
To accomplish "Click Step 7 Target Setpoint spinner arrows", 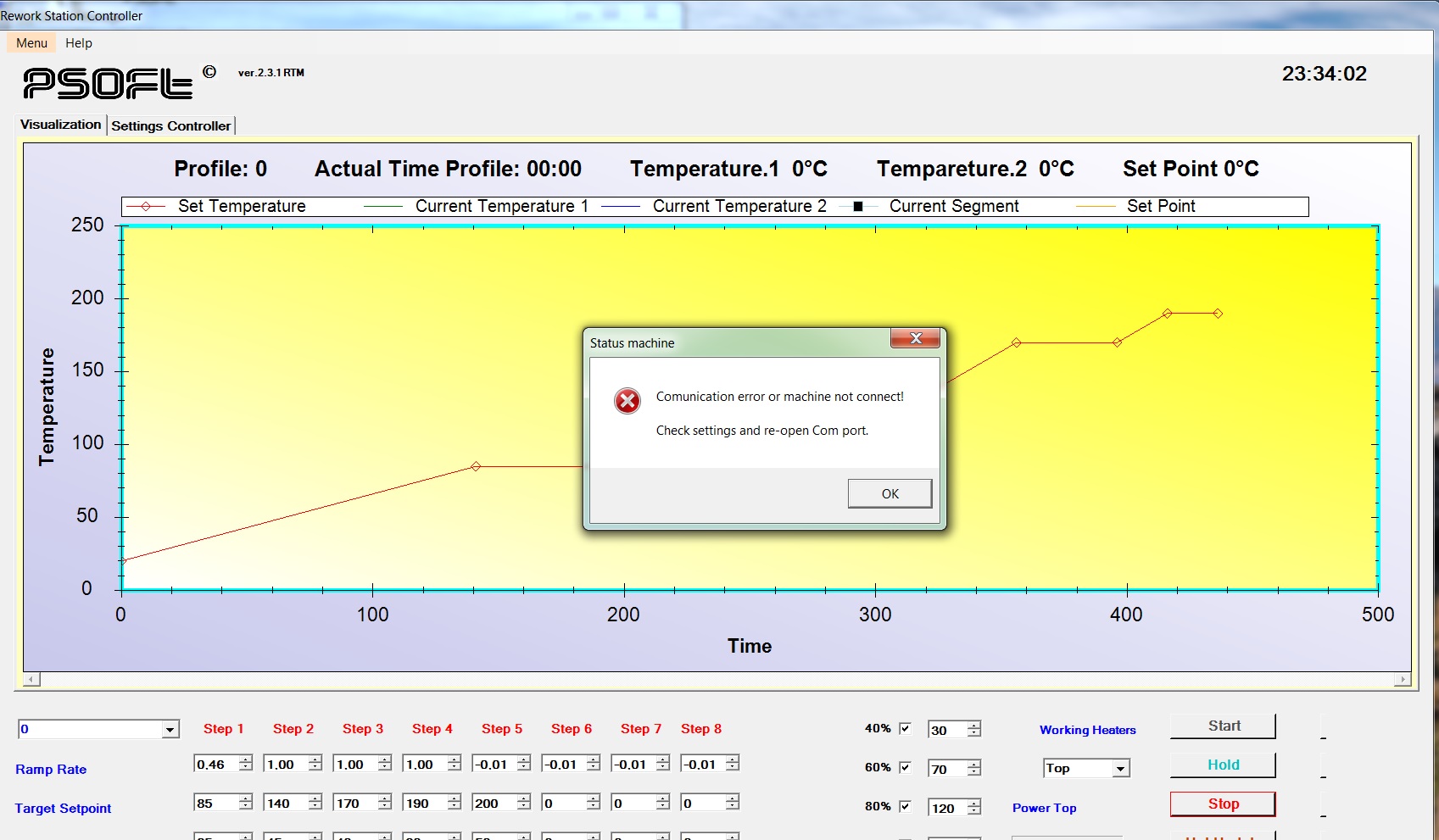I will coord(663,803).
